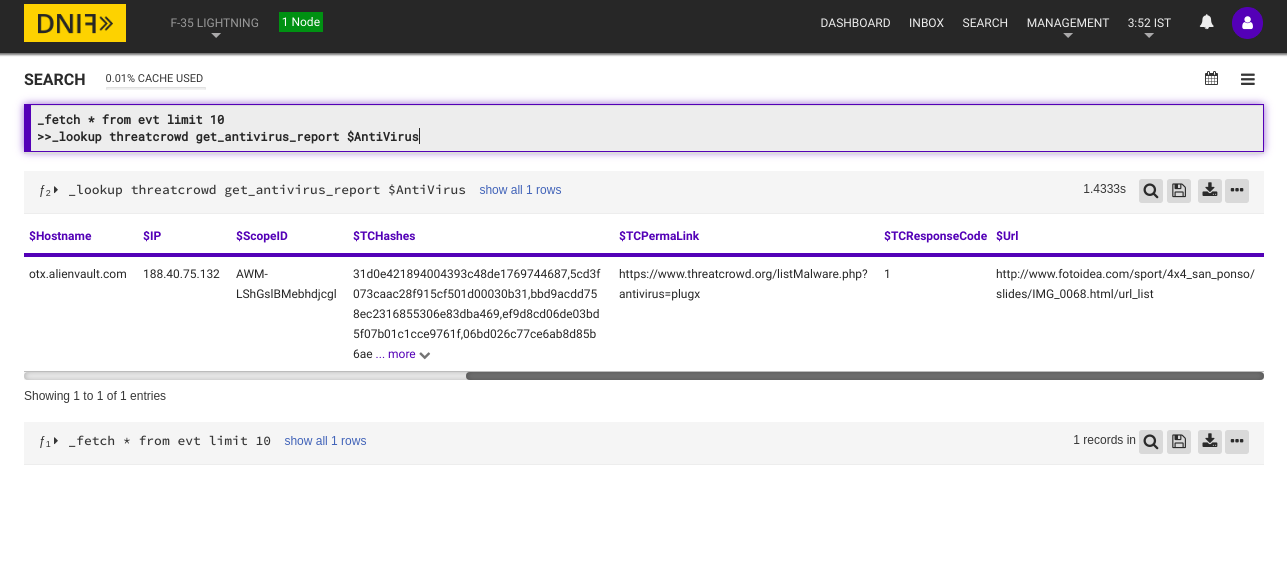Click the save icon in the _fetch evt row
The height and width of the screenshot is (581, 1287).
[1180, 442]
